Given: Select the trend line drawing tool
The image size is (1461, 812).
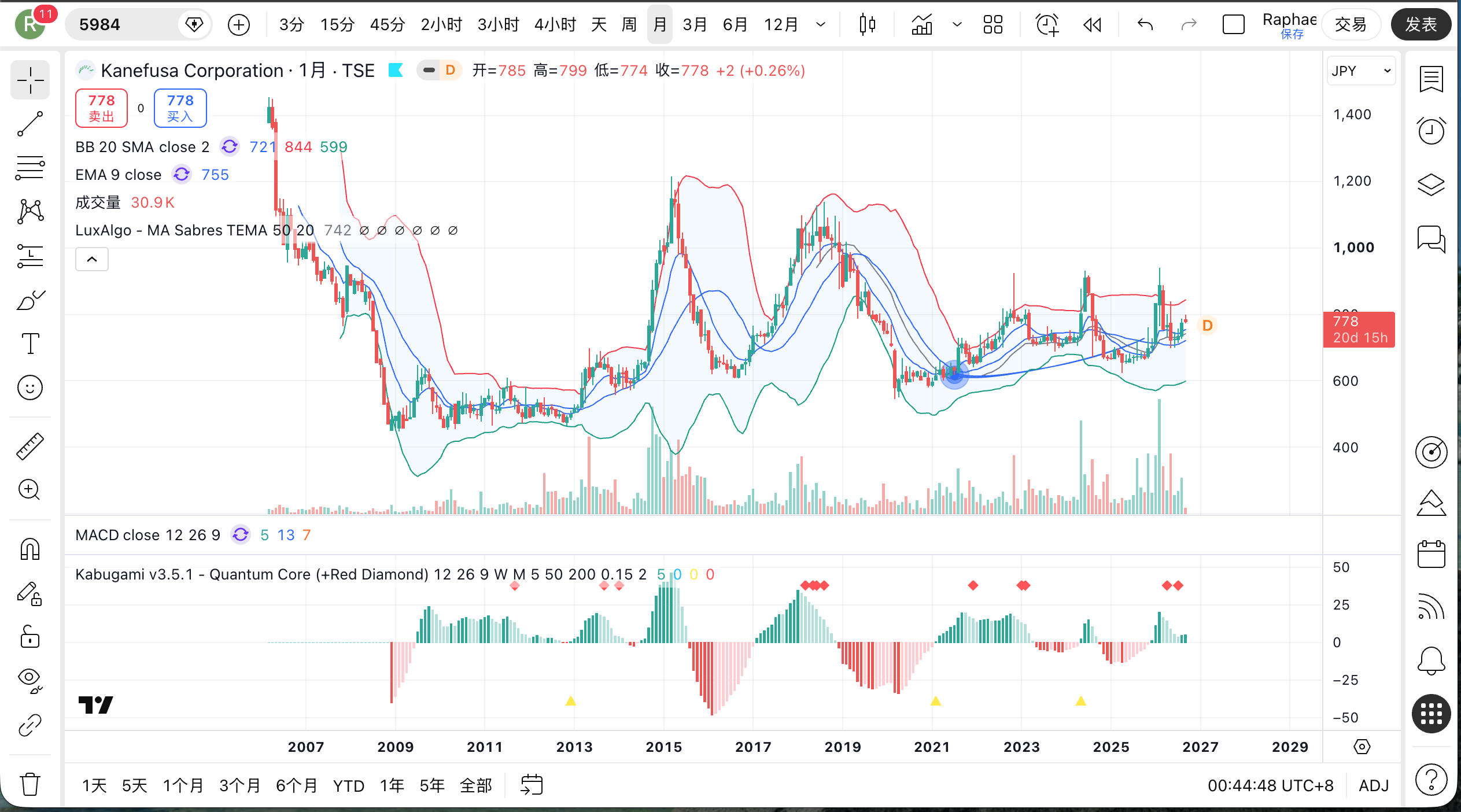Looking at the screenshot, I should pos(30,124).
